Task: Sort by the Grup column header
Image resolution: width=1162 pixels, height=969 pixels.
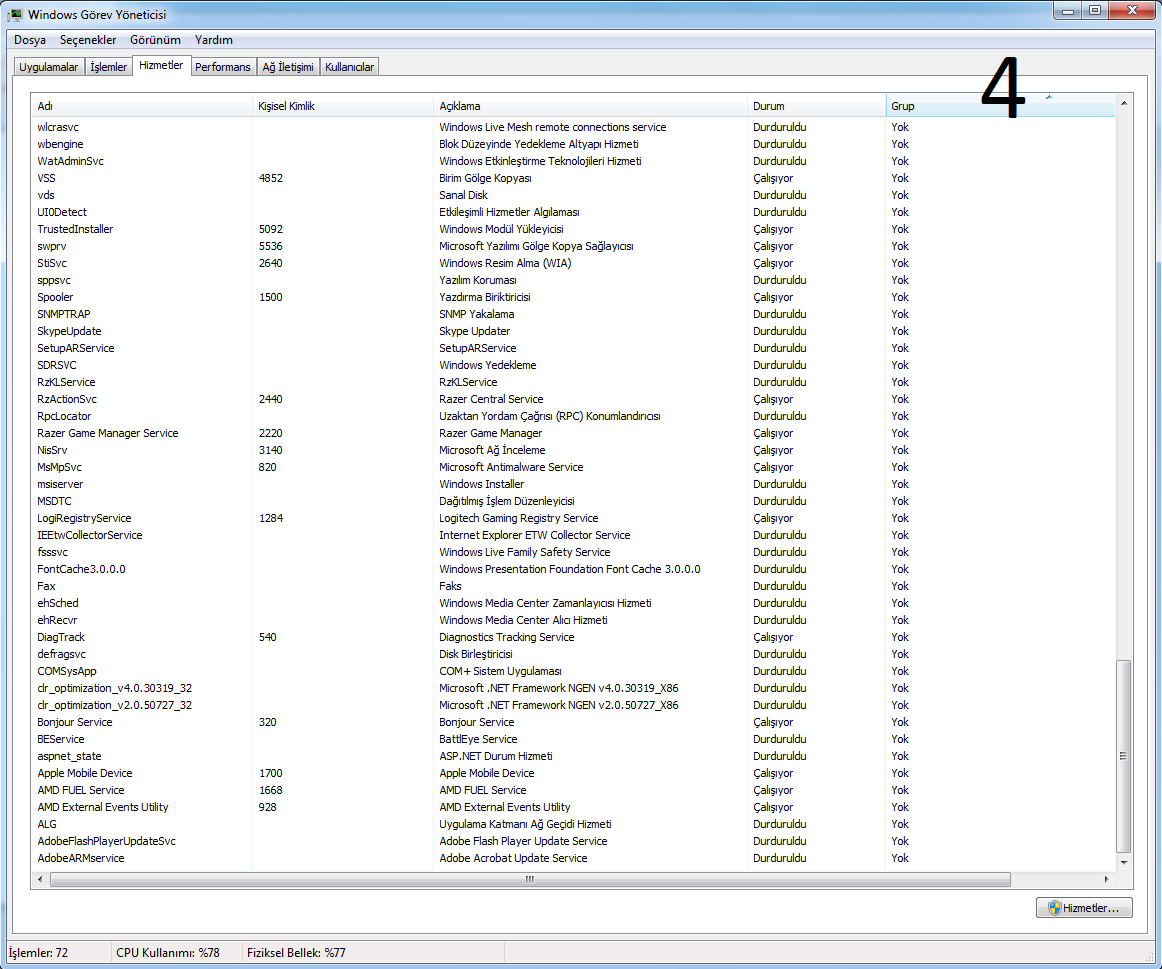Action: click(1000, 106)
